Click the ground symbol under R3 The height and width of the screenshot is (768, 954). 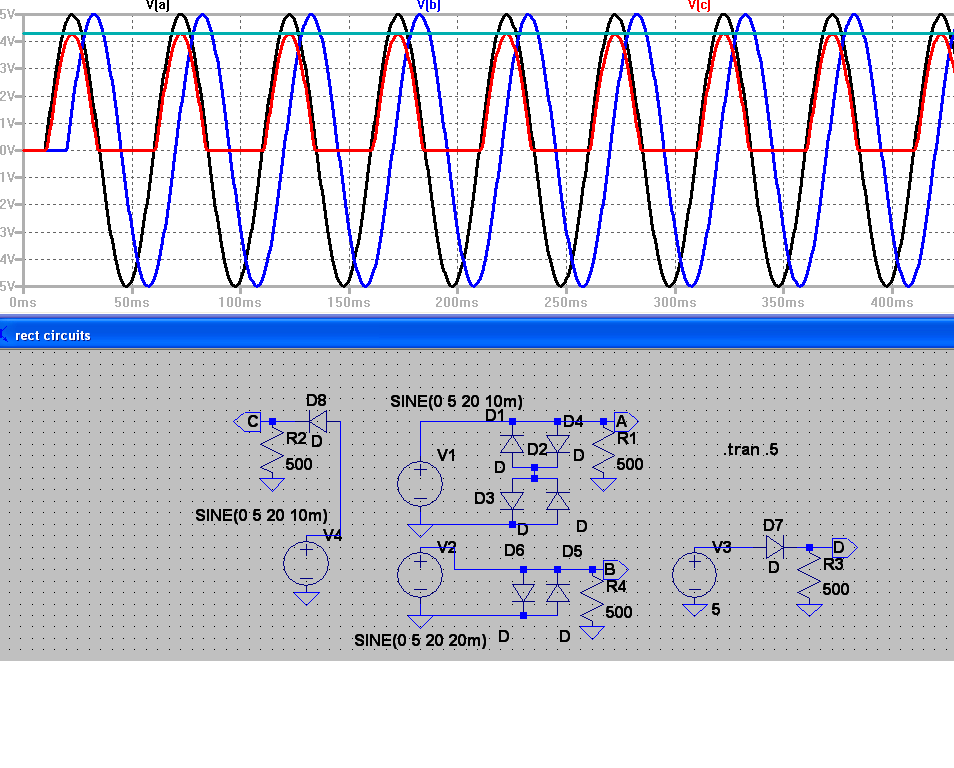tap(809, 610)
